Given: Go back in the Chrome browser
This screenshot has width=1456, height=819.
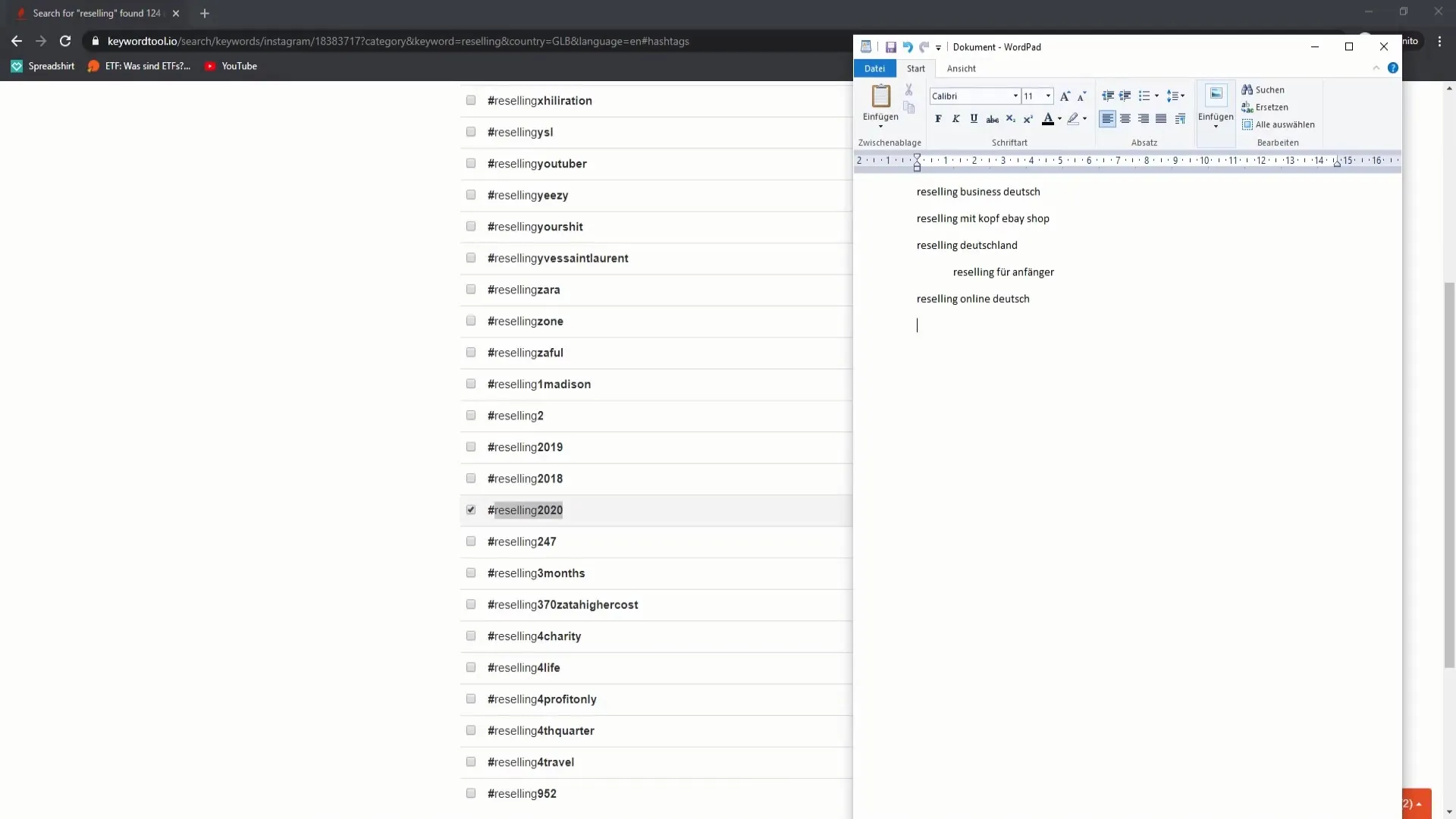Looking at the screenshot, I should (17, 41).
